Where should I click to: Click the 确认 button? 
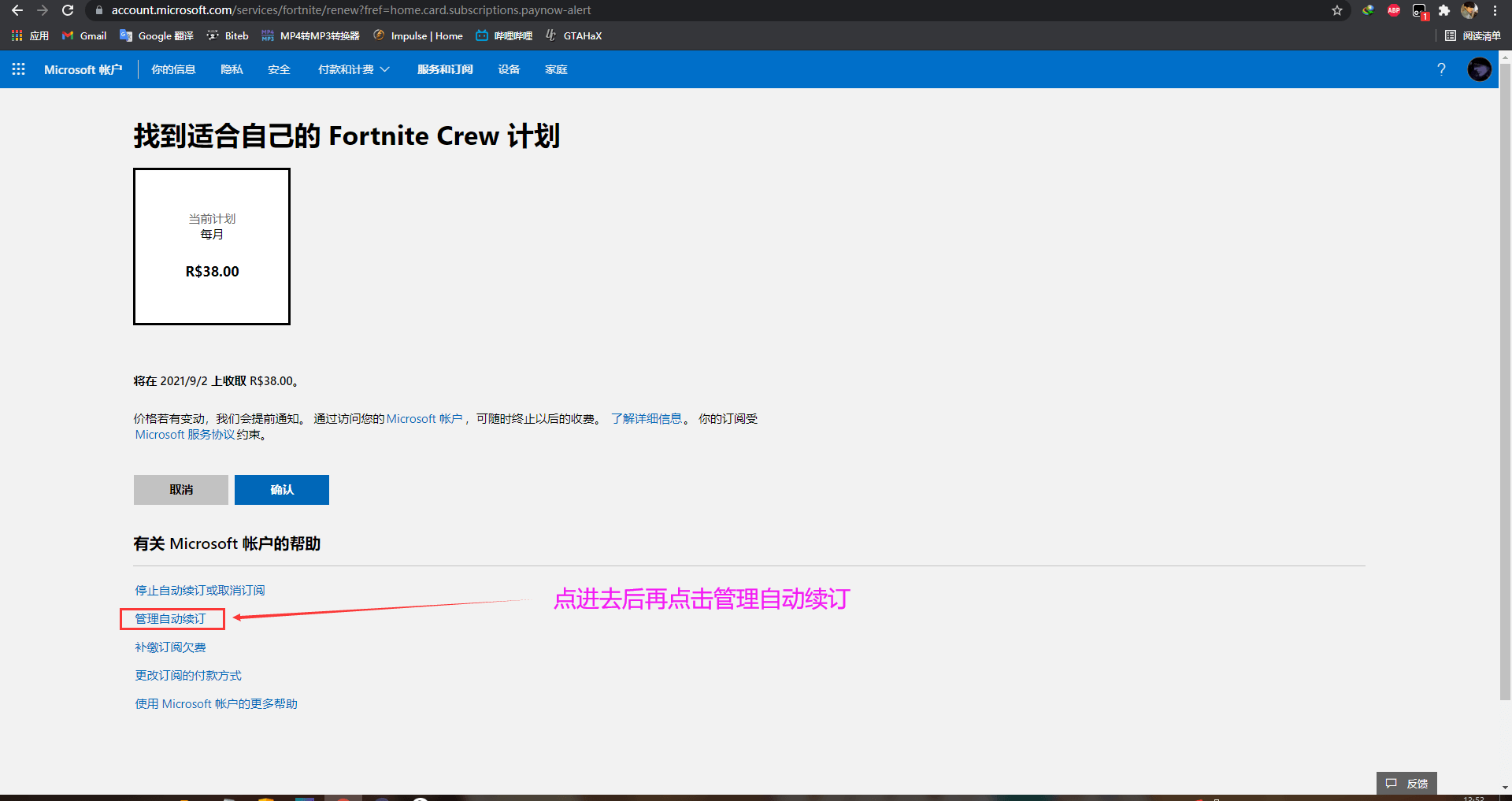pos(282,490)
